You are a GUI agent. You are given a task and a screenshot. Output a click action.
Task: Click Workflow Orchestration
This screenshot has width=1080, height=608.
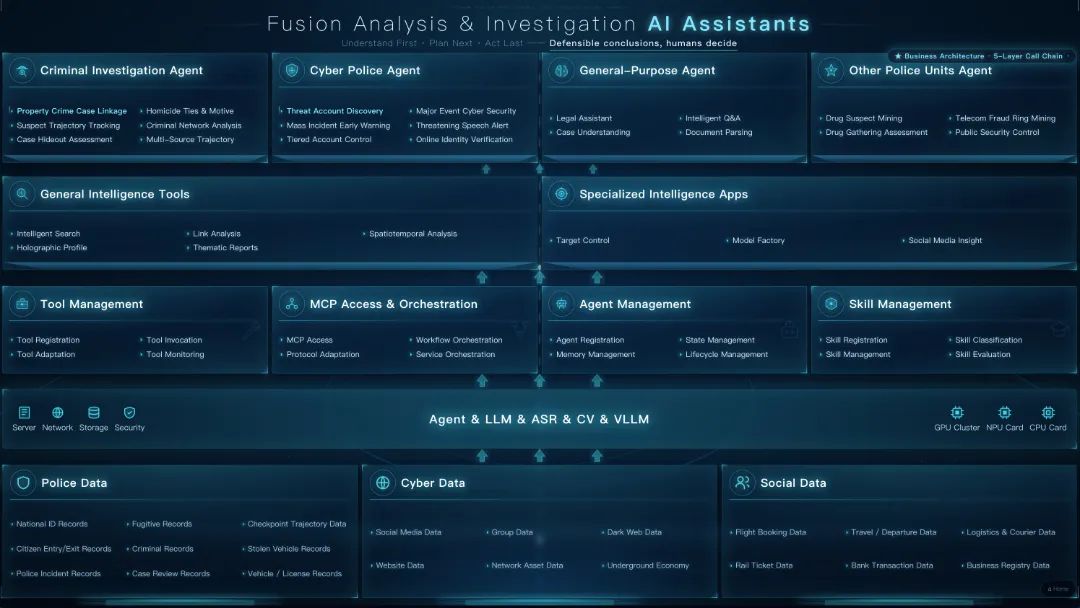pyautogui.click(x=459, y=340)
